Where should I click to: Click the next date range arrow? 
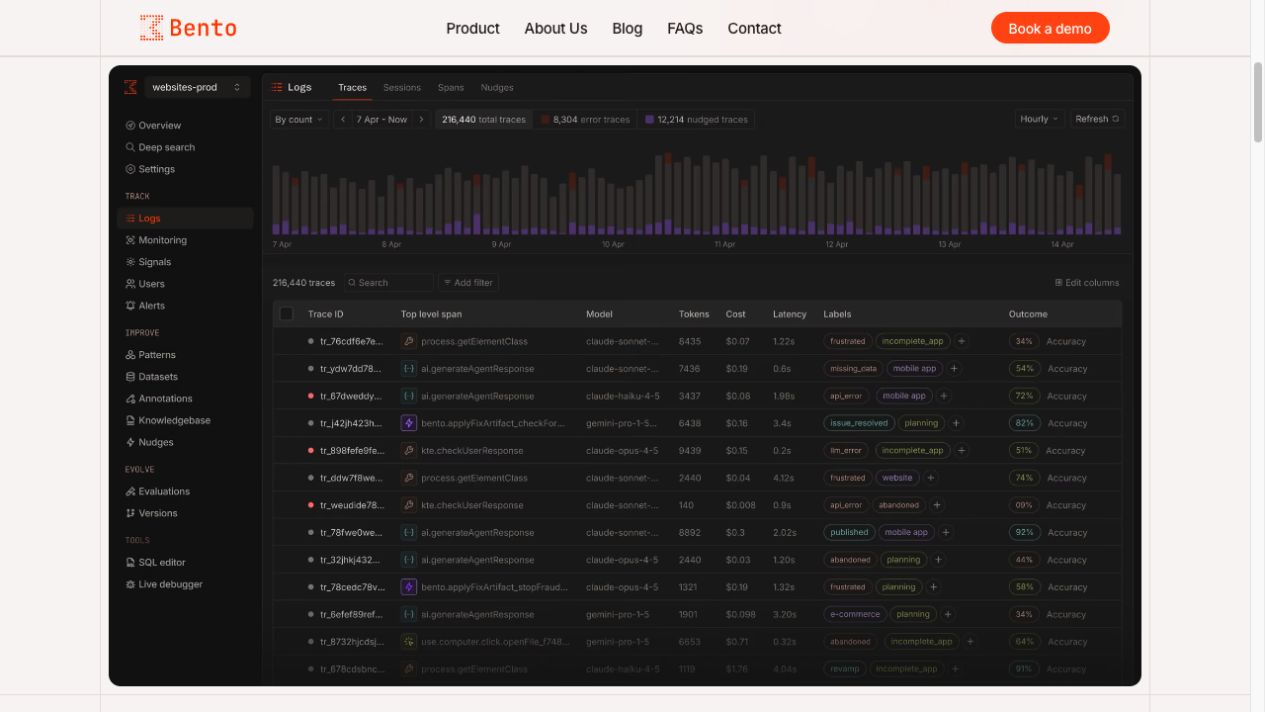[422, 119]
